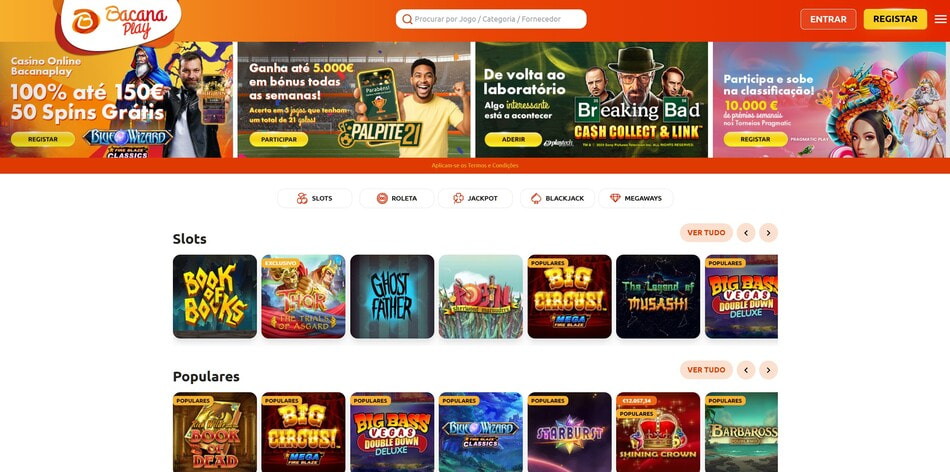The image size is (950, 472).
Task: Show previous Slots games arrow
Action: 746,233
